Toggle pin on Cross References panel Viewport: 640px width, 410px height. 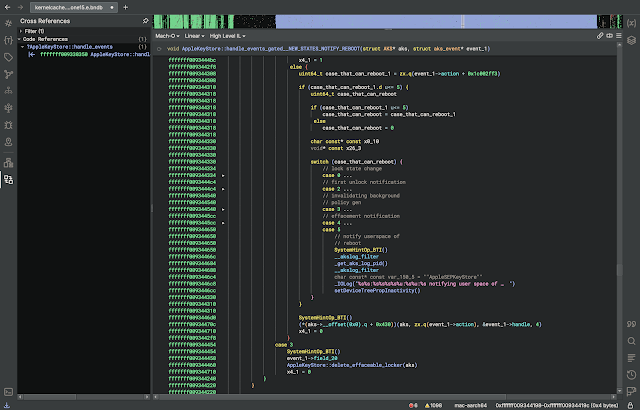(x=146, y=19)
